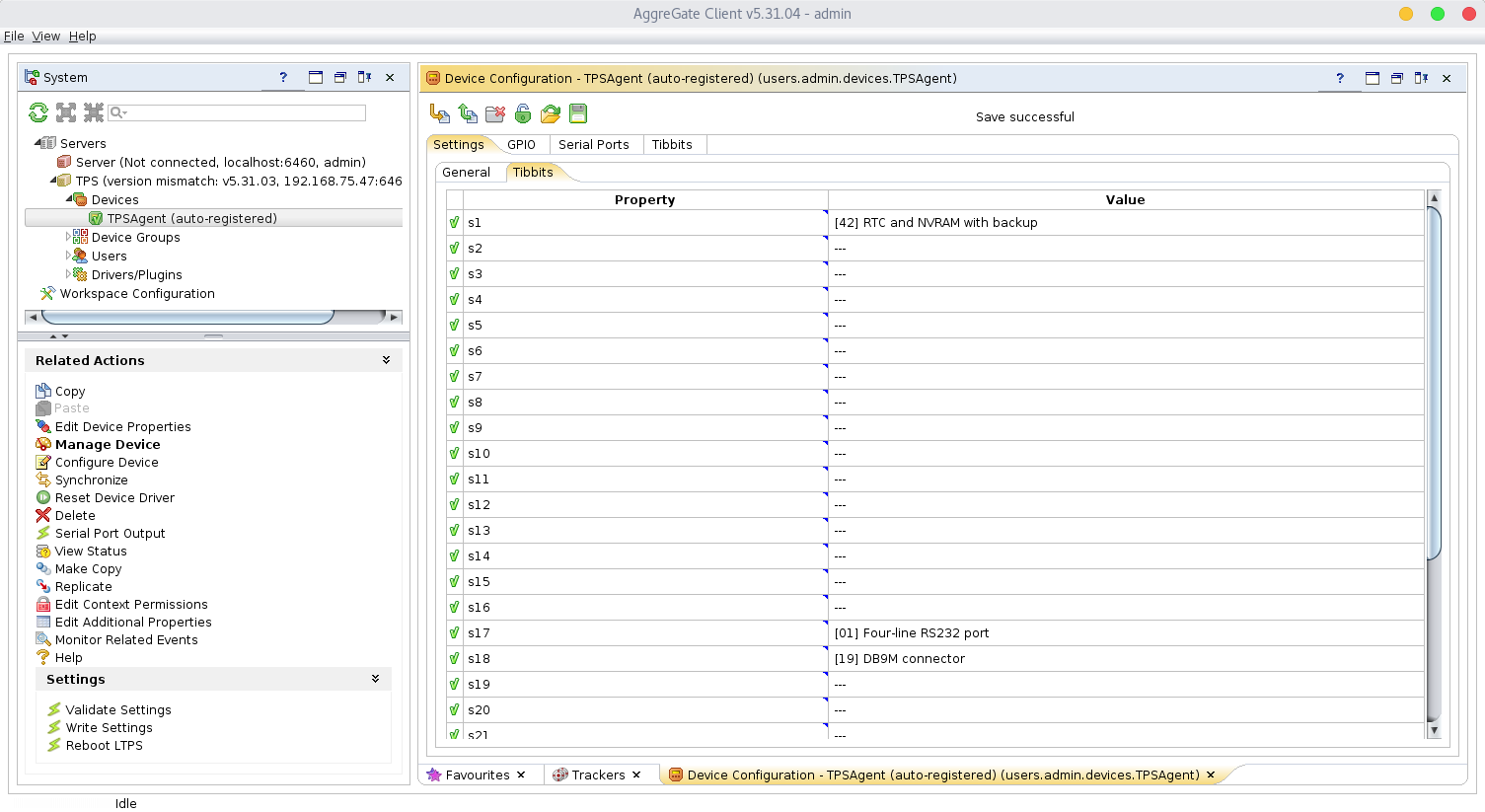Open help for the System panel
Image resolution: width=1485 pixels, height=812 pixels.
point(283,77)
